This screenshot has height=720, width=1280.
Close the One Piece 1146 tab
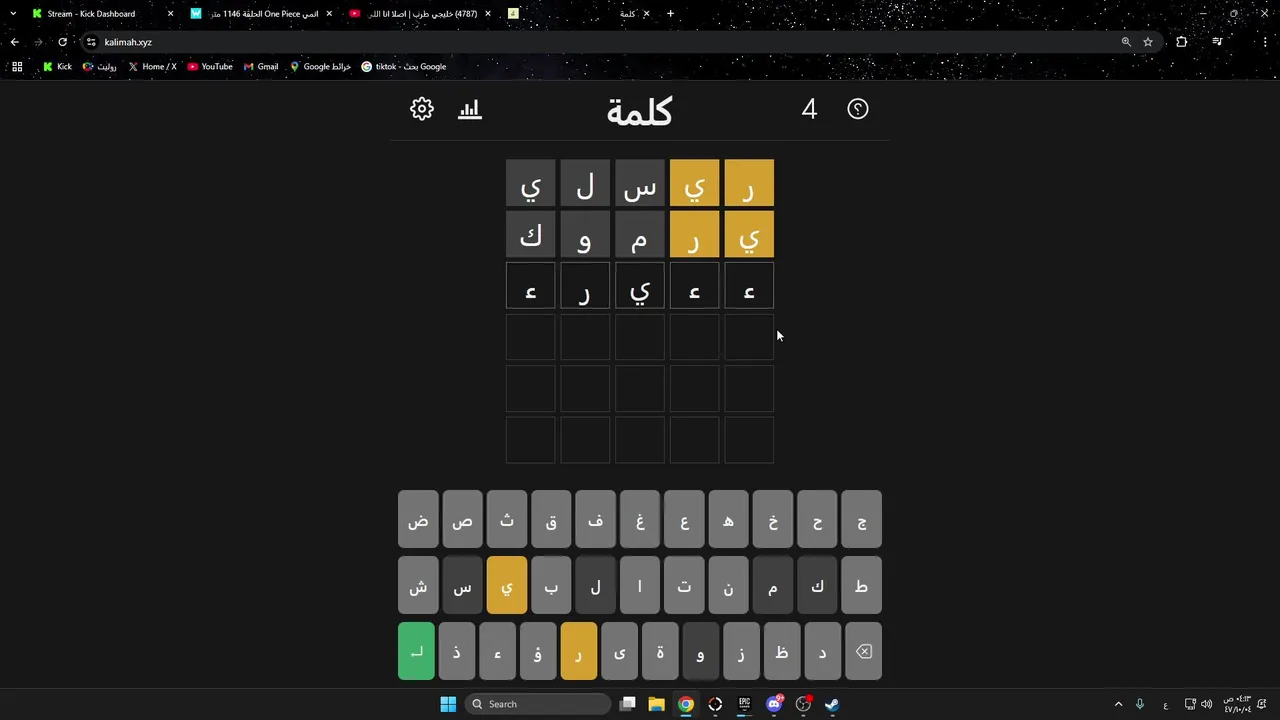point(329,14)
